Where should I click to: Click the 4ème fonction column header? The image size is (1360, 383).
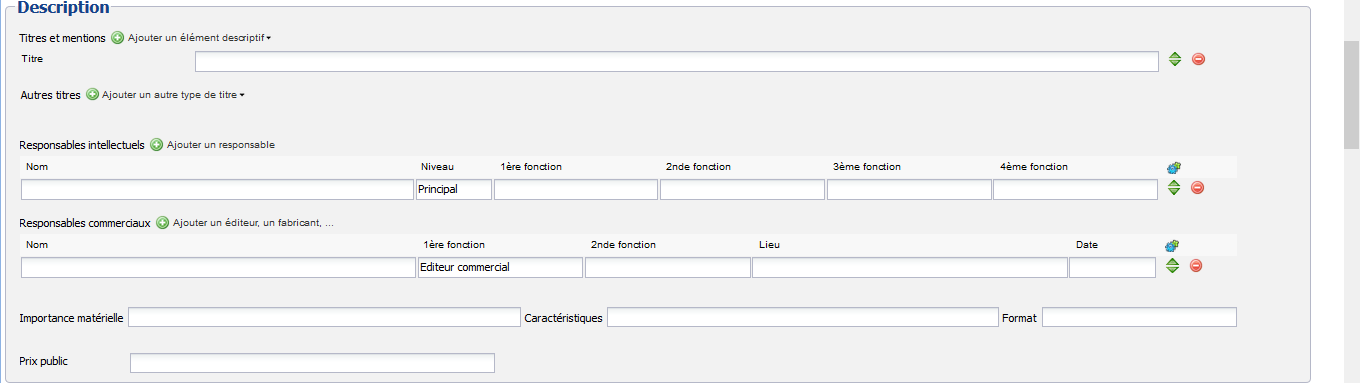pyautogui.click(x=1034, y=167)
